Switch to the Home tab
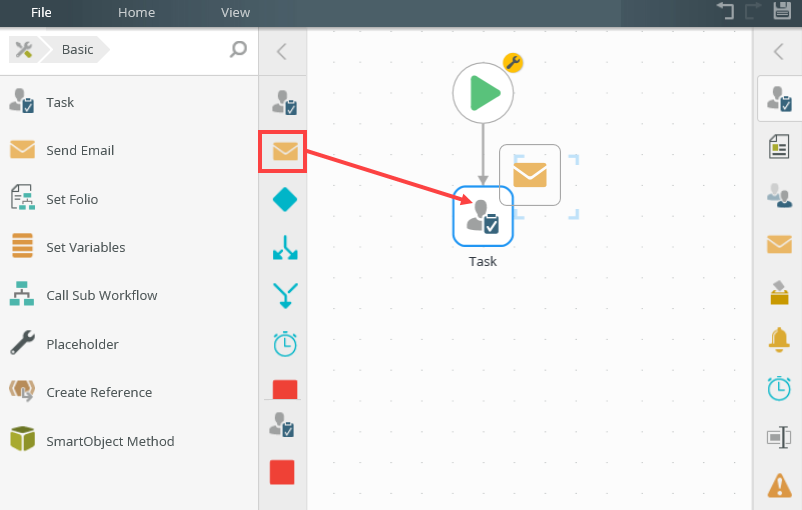This screenshot has width=802, height=510. click(x=136, y=12)
